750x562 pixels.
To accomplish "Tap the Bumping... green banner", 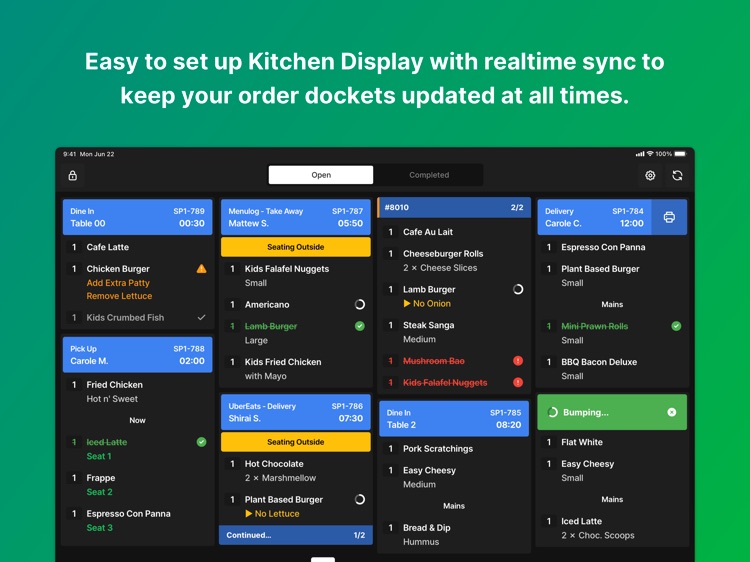I will (x=612, y=412).
